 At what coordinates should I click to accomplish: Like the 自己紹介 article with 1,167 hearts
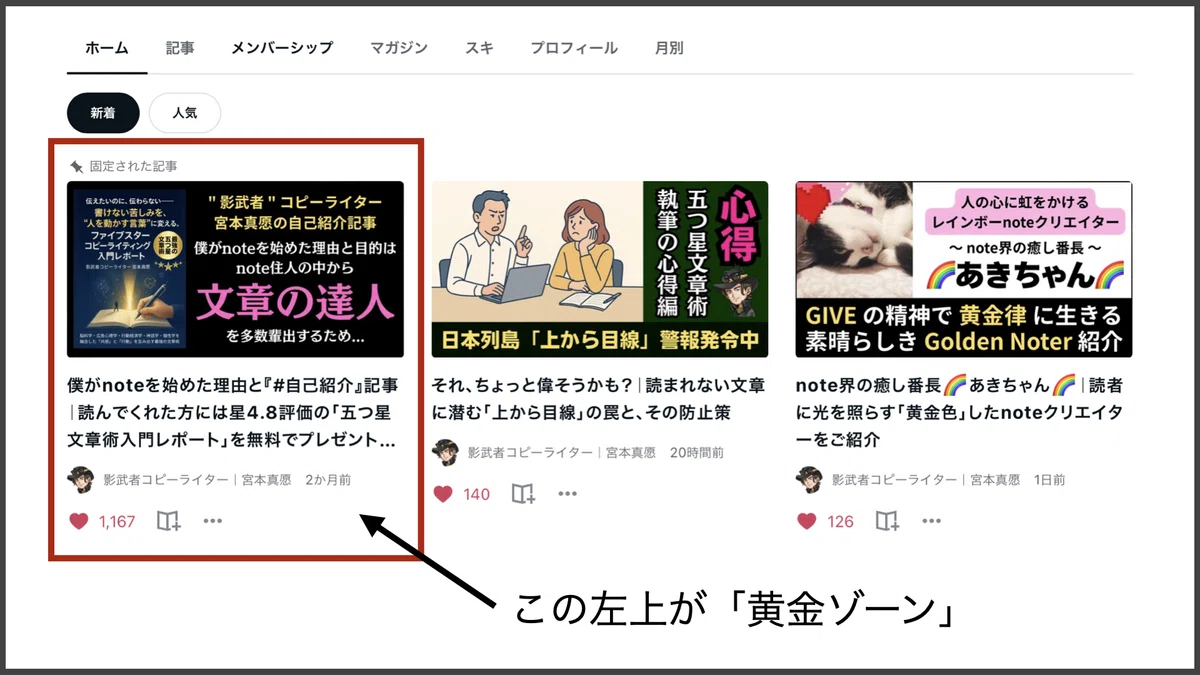[78, 521]
